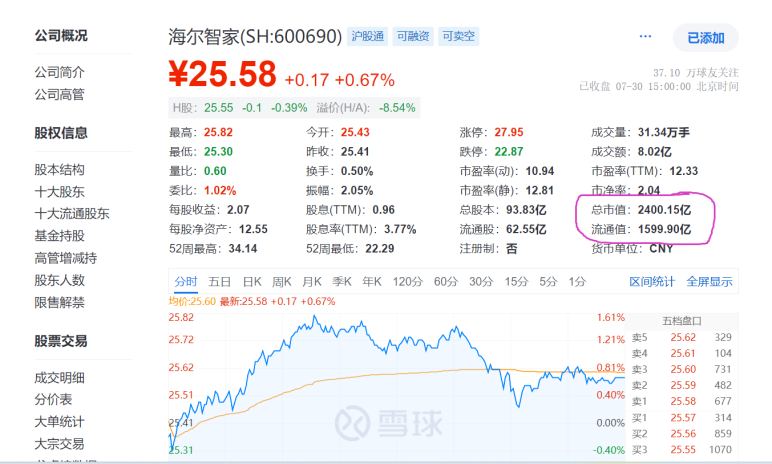Click the 全屏显示 link
The image size is (772, 464).
(x=709, y=282)
